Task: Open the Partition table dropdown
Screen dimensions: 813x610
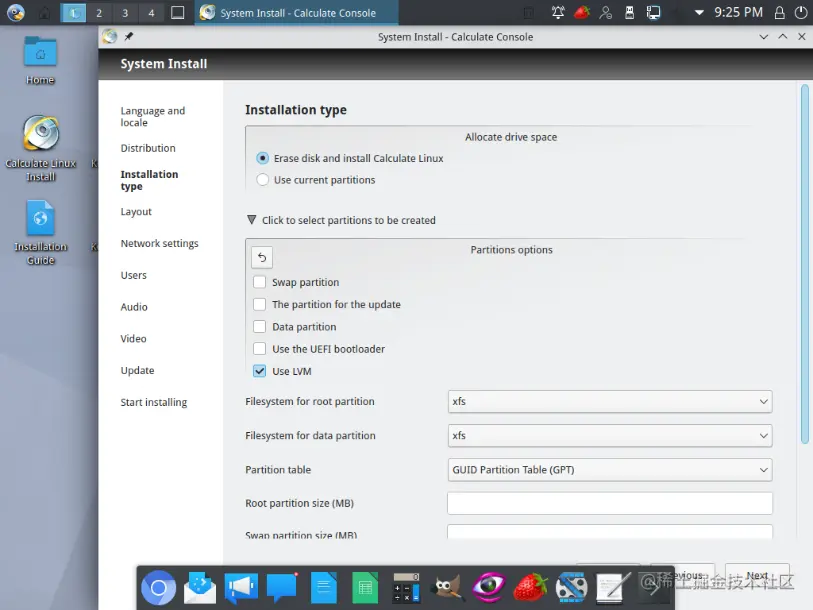Action: tap(610, 470)
